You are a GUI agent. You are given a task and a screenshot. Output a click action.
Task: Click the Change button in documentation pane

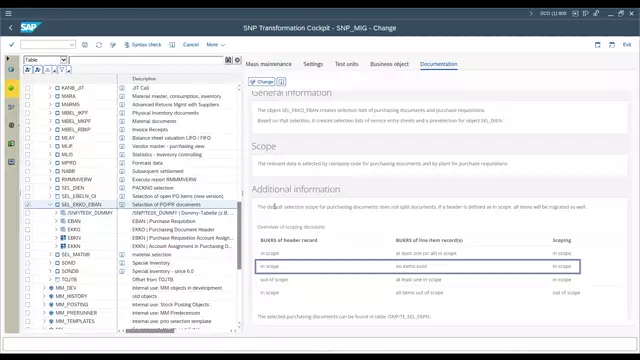261,82
